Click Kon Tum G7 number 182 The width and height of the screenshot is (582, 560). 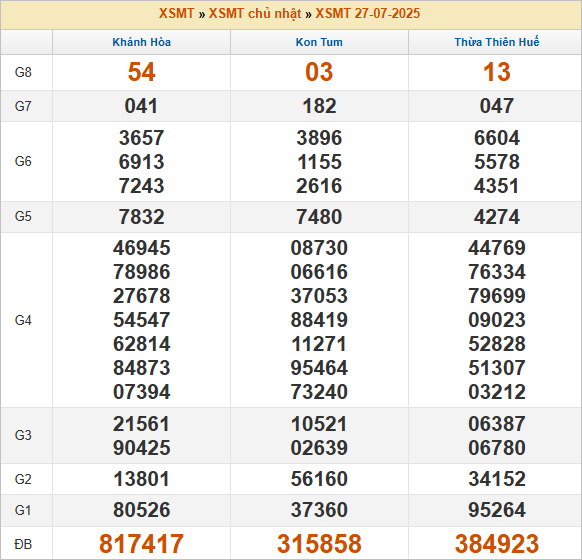[319, 106]
